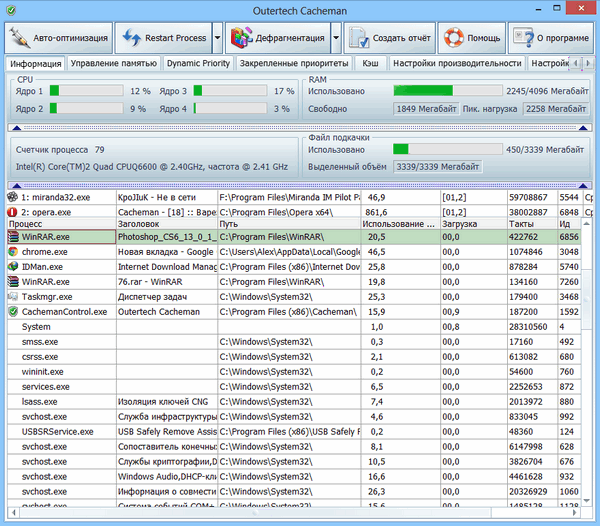Select the IDMan.exe process icon
The image size is (600, 526).
point(13,267)
